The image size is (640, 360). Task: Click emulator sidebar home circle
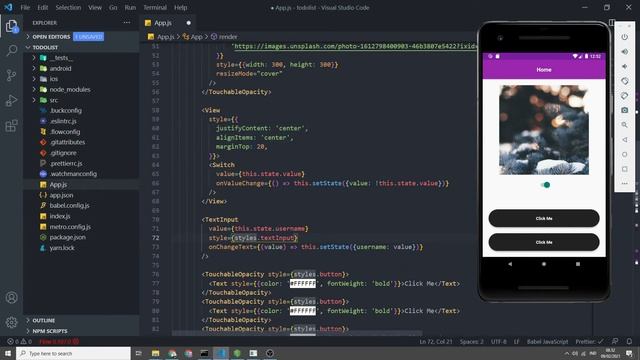pyautogui.click(x=624, y=154)
